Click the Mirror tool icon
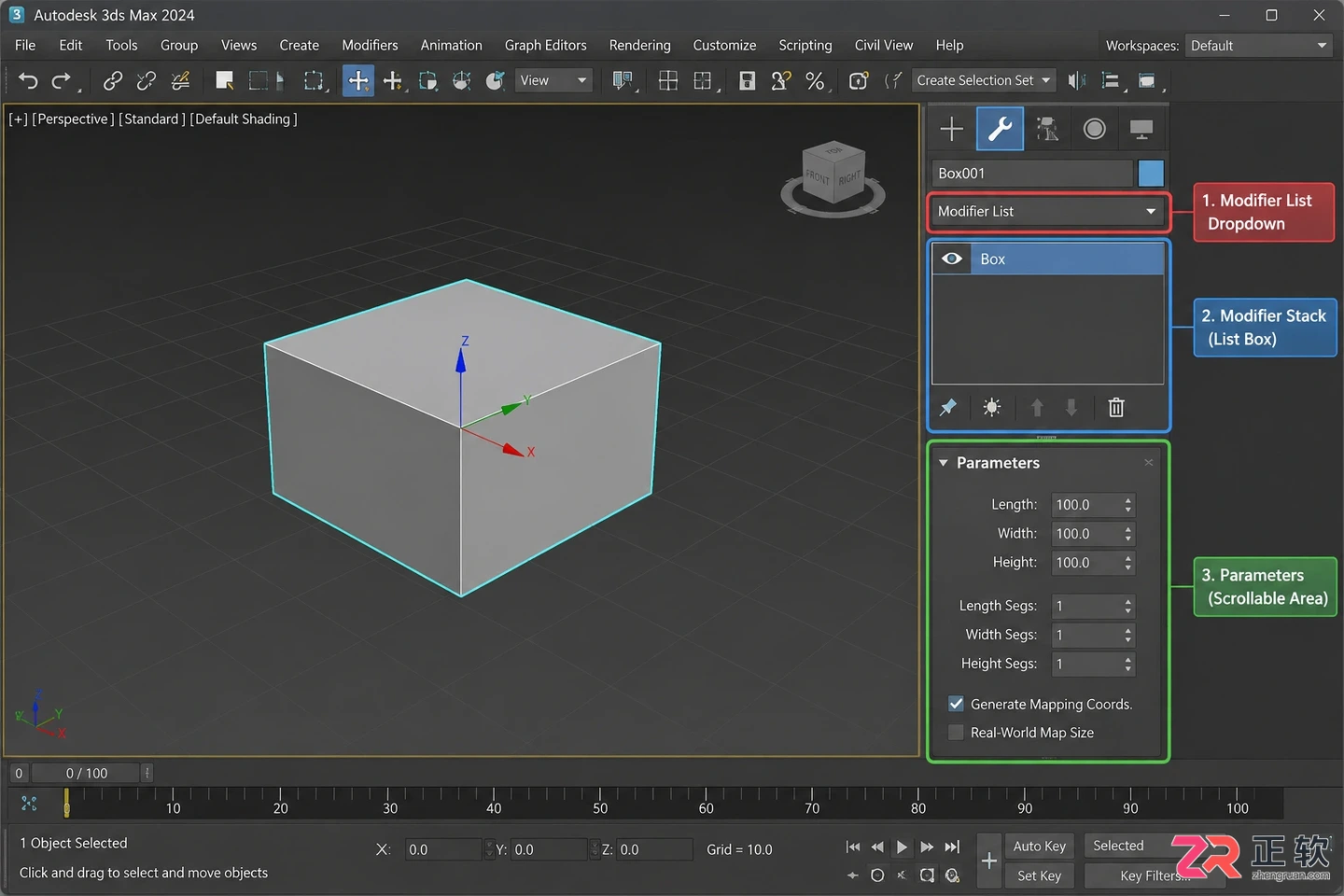The image size is (1344, 896). 1076,81
